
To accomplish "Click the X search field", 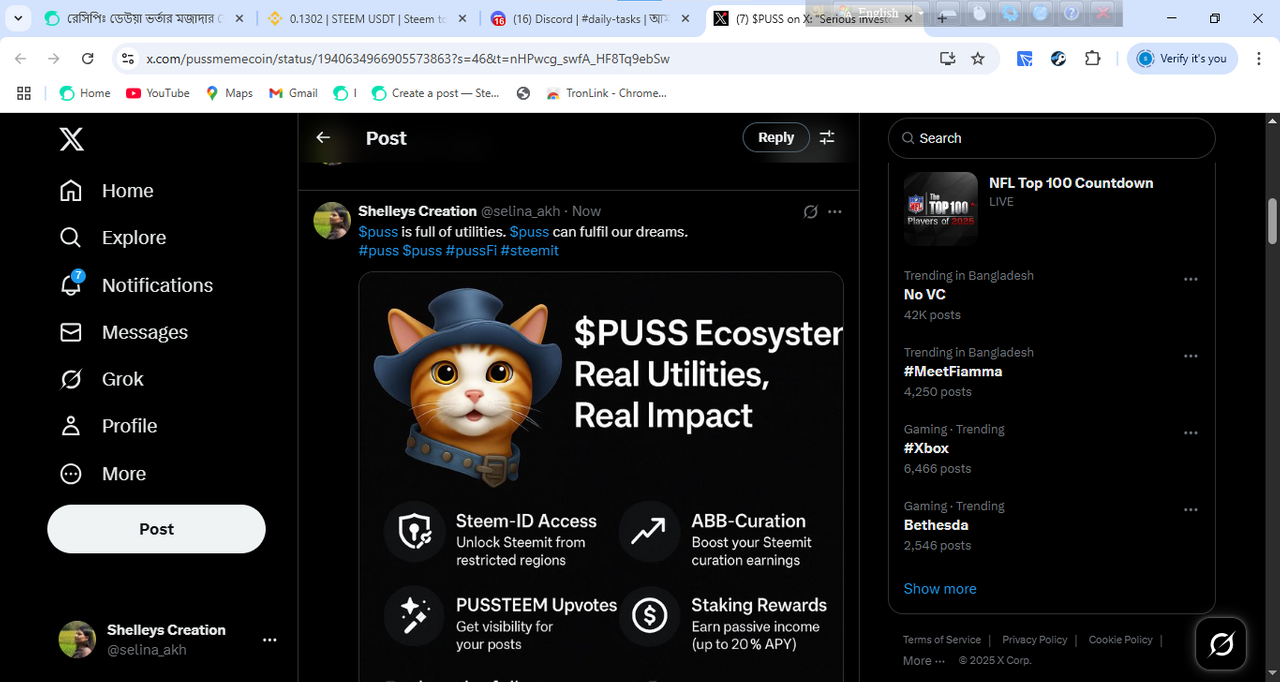I will point(1051,138).
